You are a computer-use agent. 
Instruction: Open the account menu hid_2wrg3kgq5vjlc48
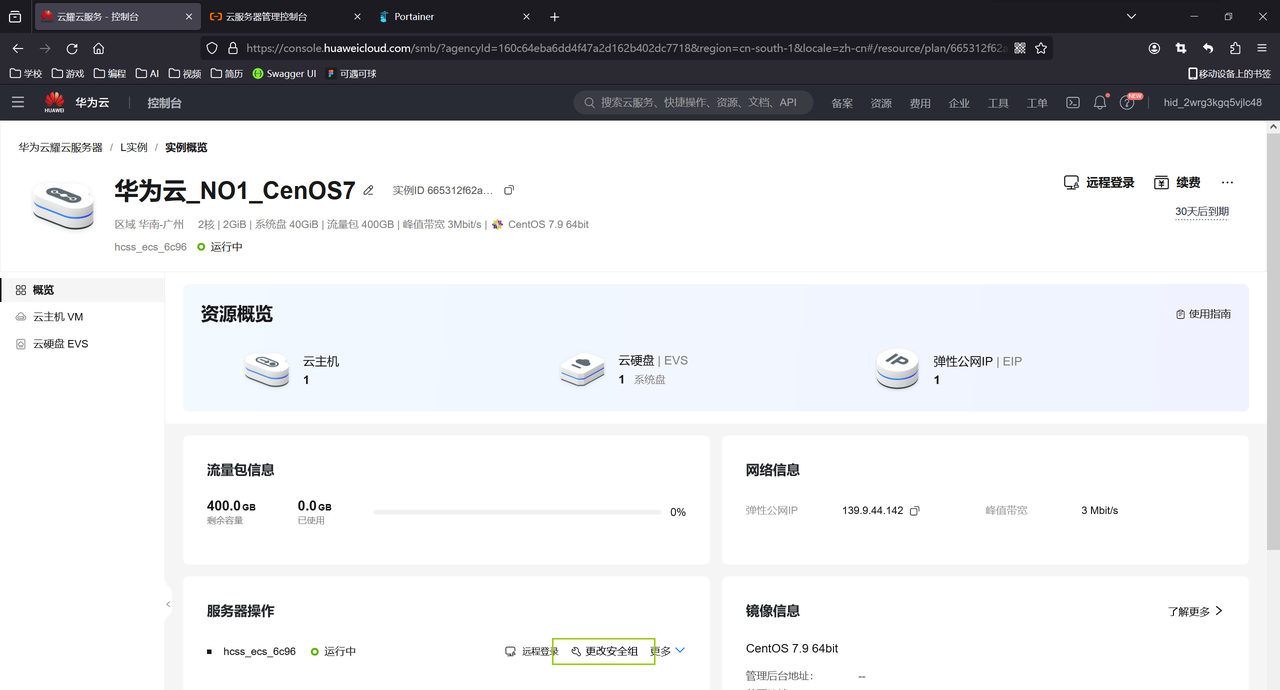pyautogui.click(x=1212, y=102)
